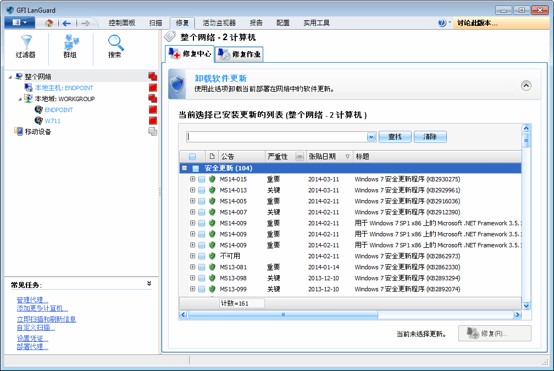Open the Group (群组) tool
The height and width of the screenshot is (371, 554).
pyautogui.click(x=70, y=46)
